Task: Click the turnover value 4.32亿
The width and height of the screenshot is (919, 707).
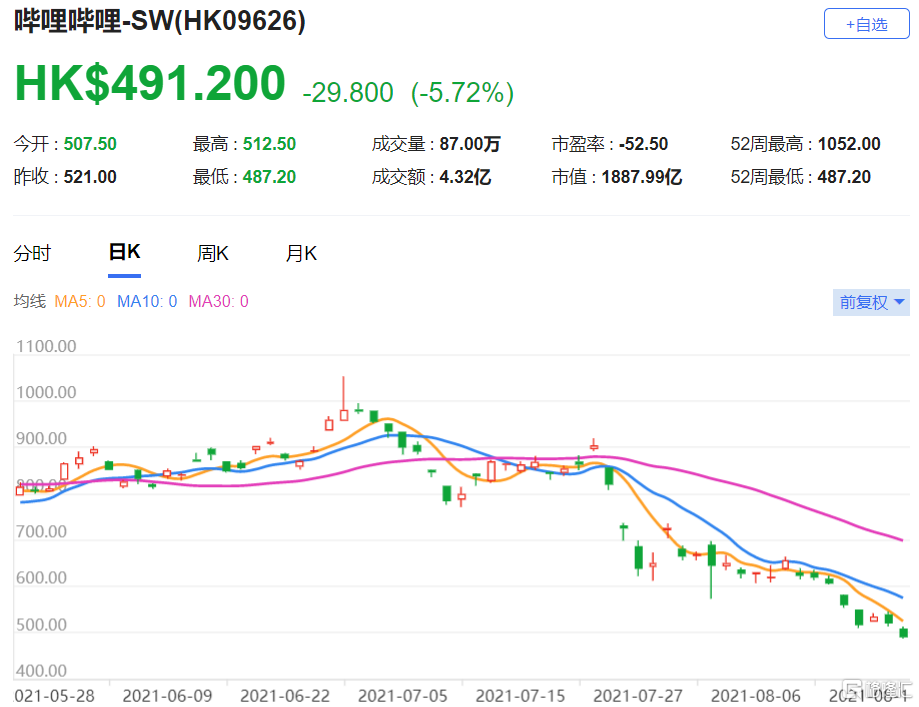Action: click(465, 176)
